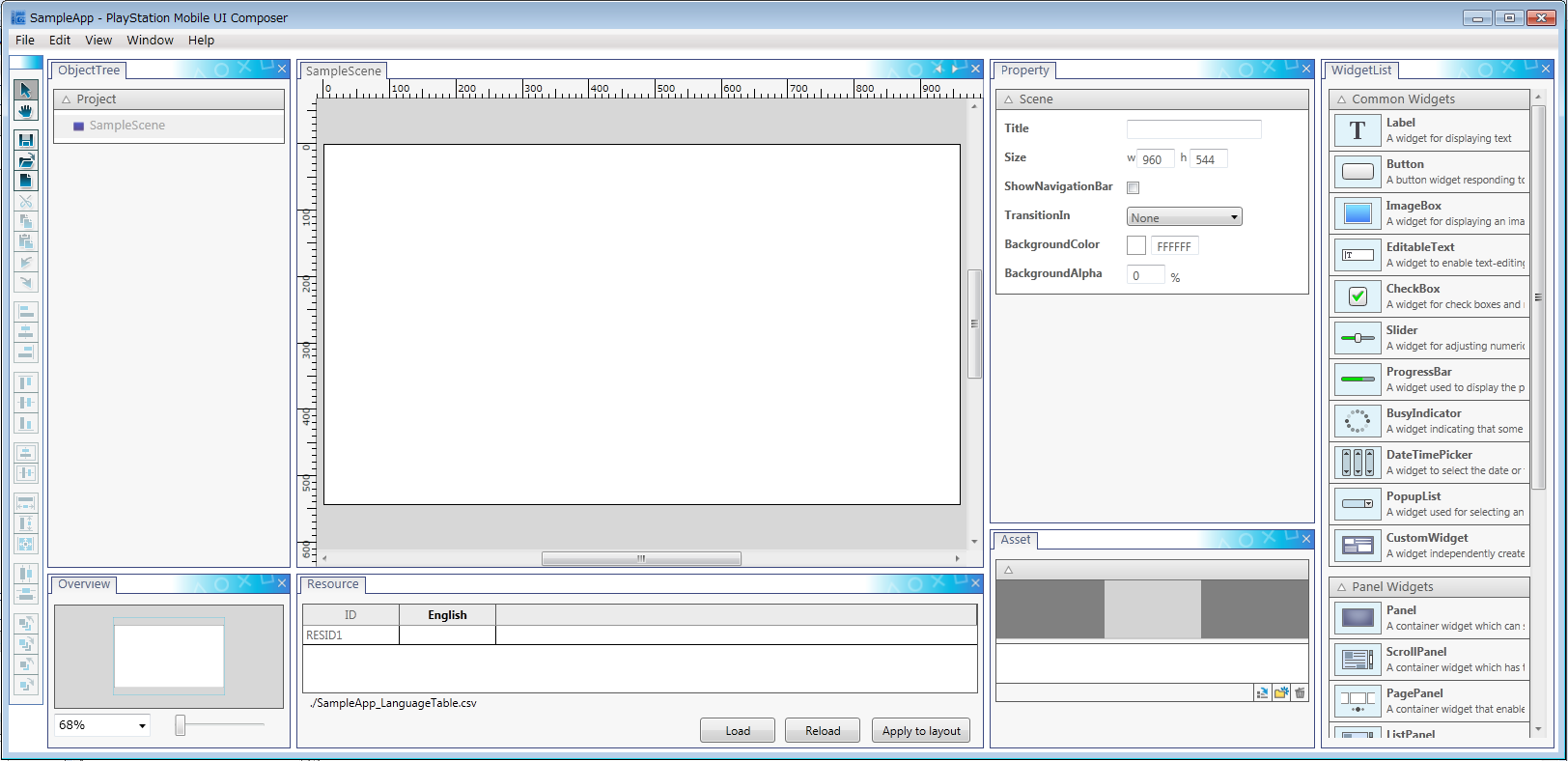Click the undo arrow icon

click(x=26, y=262)
